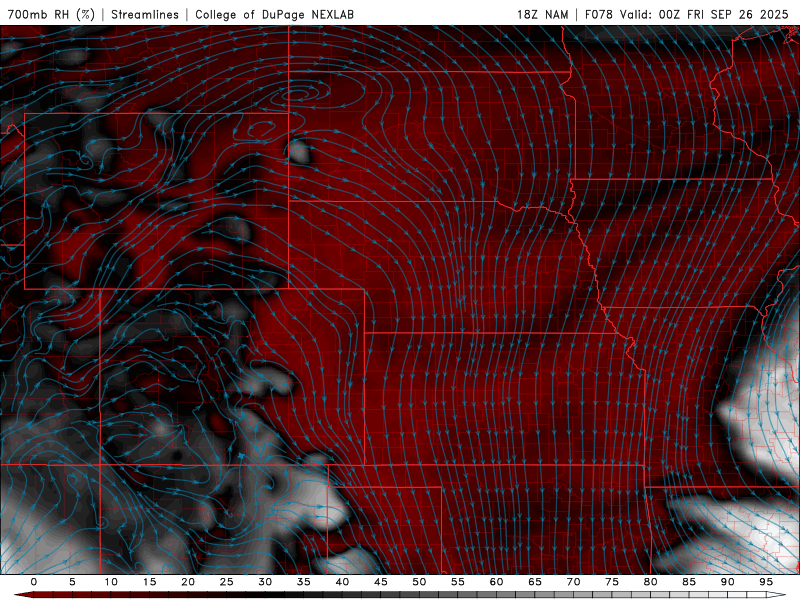Click the 10 value on color scale
Viewport: 800px width, 600px height.
(111, 582)
